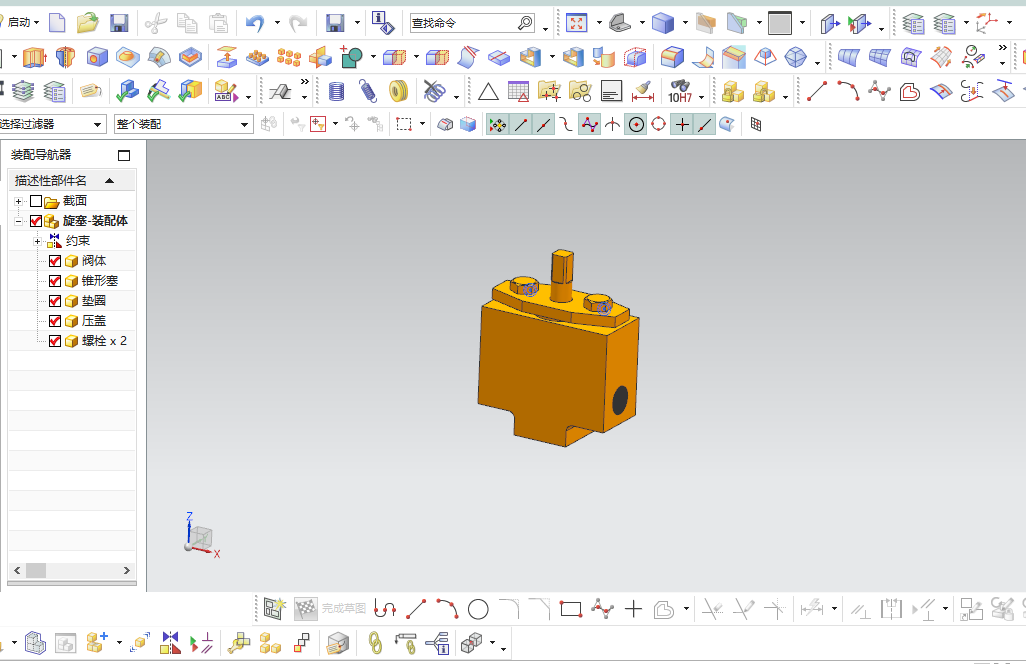Open the rectangle selection dropdown arrow
This screenshot has height=664, width=1026.
pyautogui.click(x=422, y=124)
